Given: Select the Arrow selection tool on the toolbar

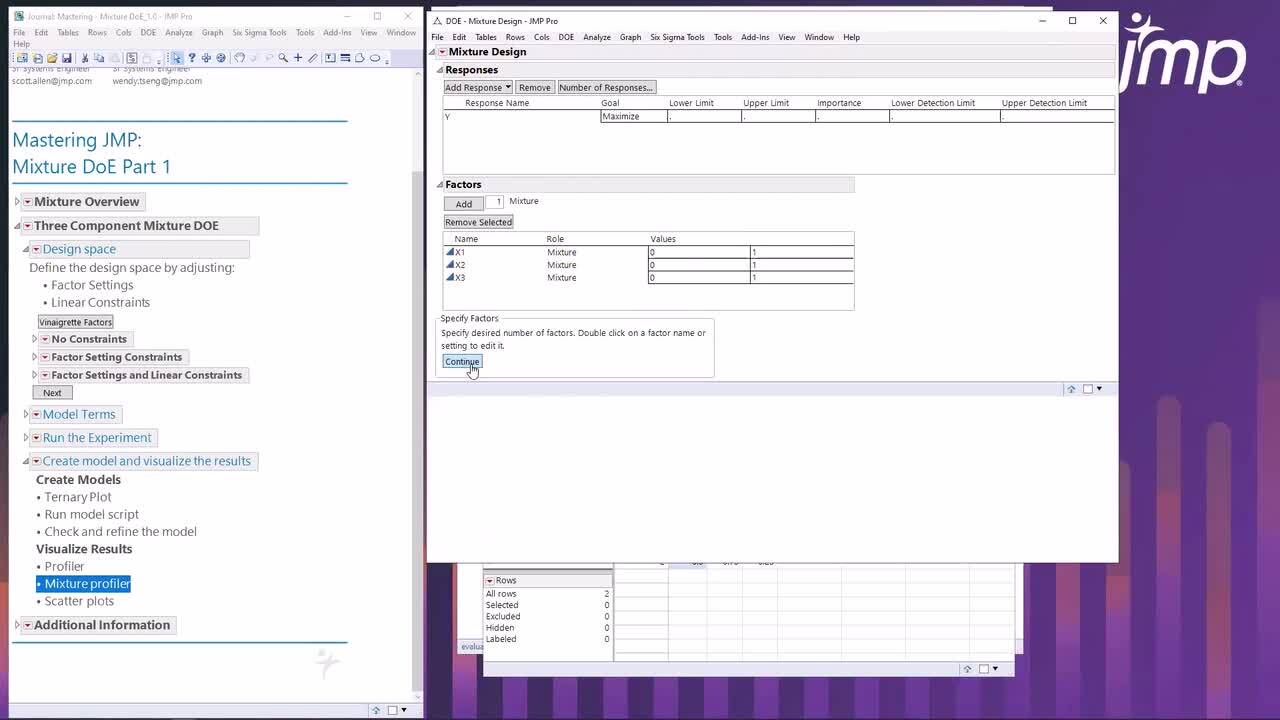Looking at the screenshot, I should pyautogui.click(x=176, y=58).
